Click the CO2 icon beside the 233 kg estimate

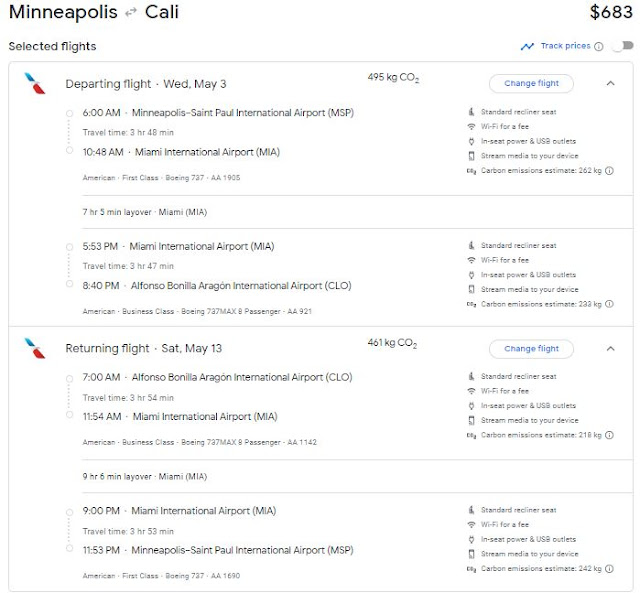point(471,304)
